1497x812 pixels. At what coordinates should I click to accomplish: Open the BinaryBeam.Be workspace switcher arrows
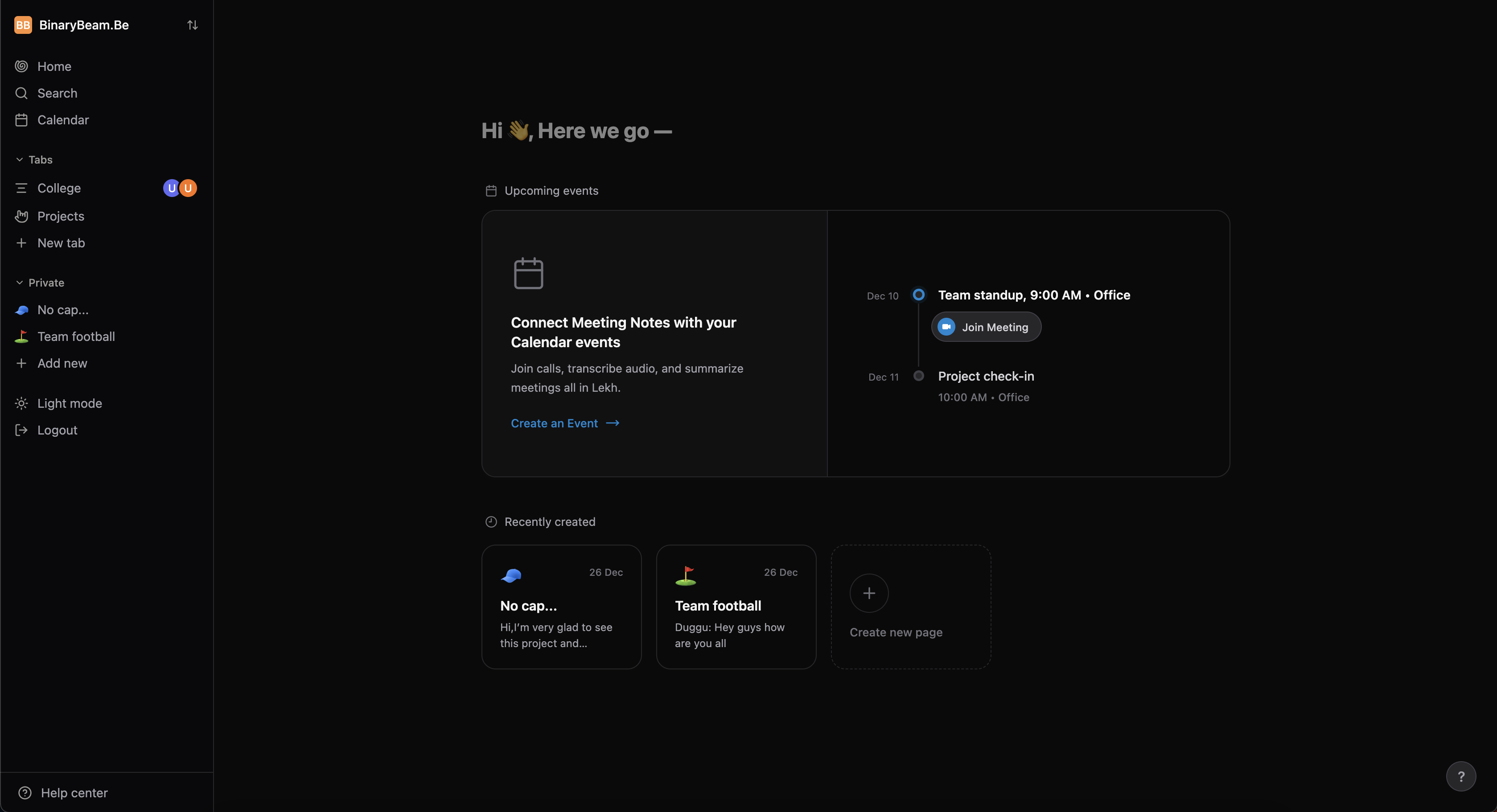click(192, 25)
